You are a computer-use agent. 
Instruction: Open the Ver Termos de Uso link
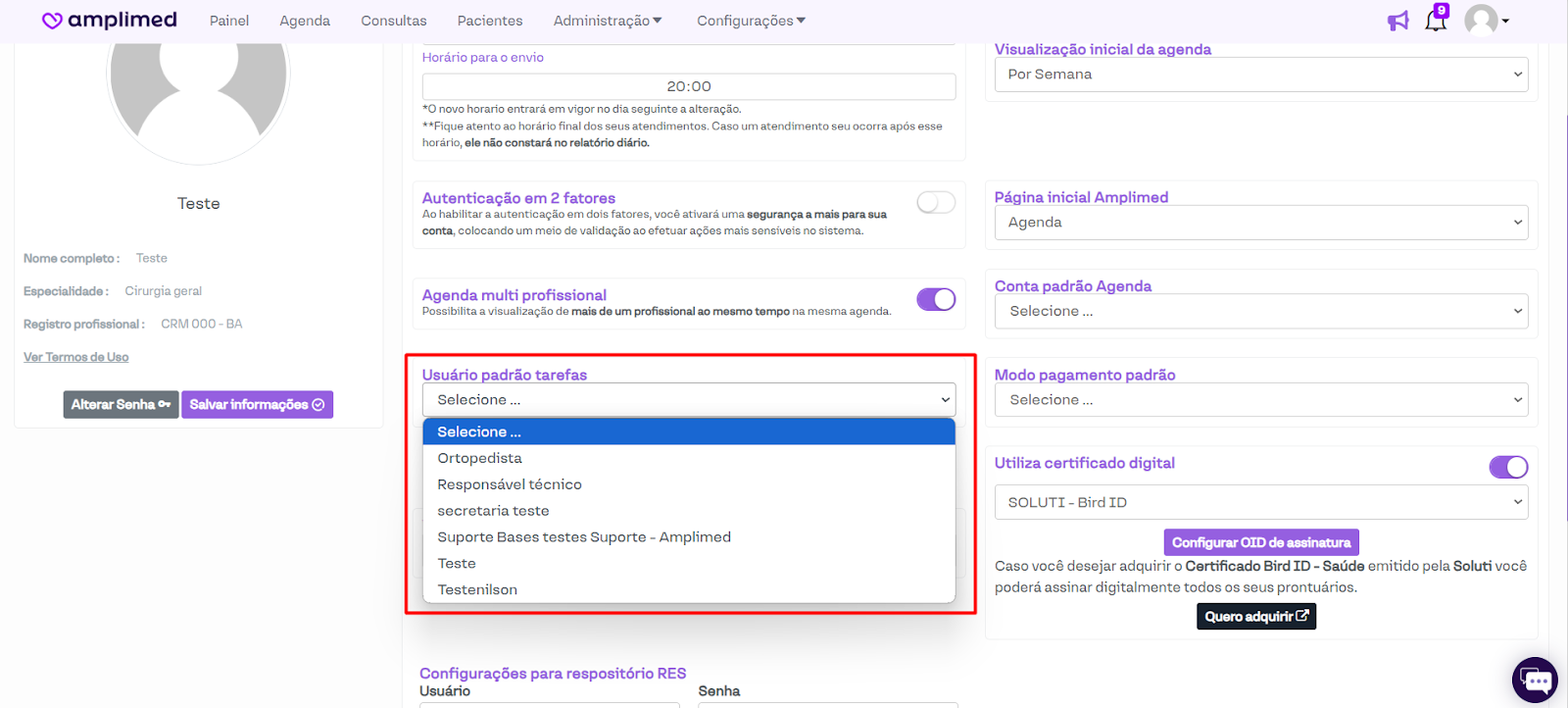click(x=76, y=357)
